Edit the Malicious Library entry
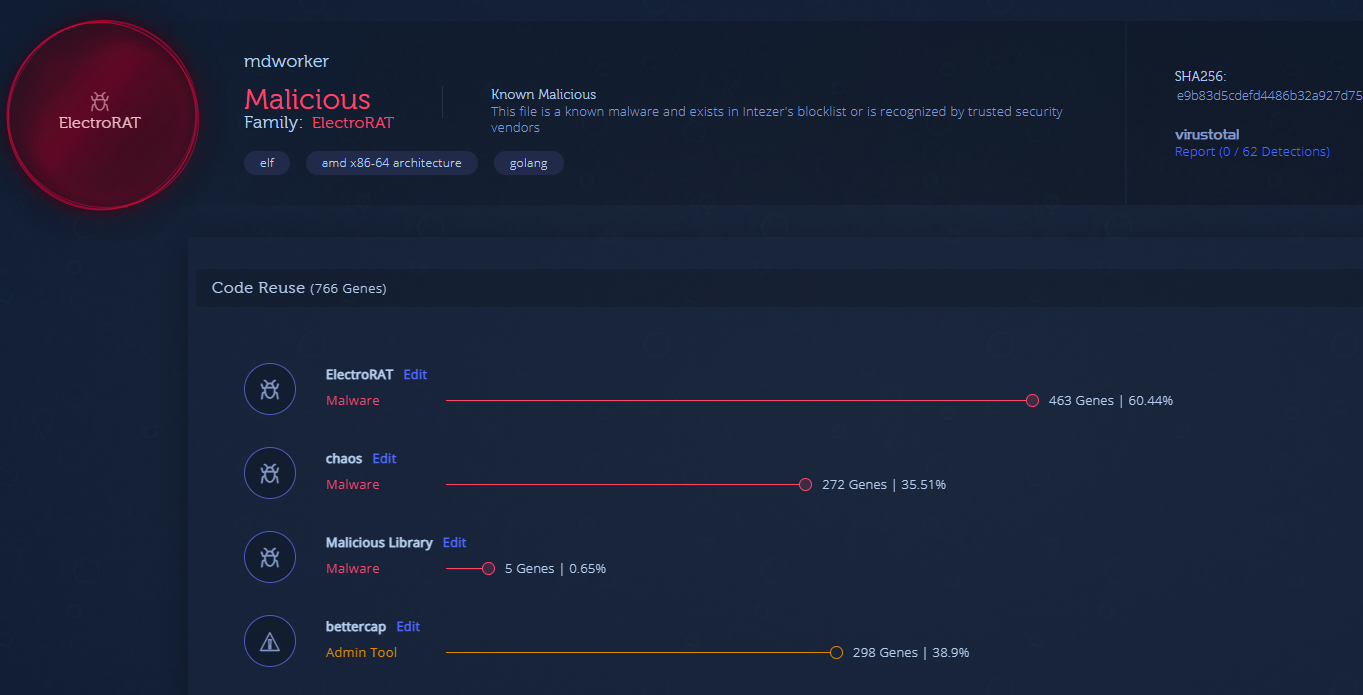The height and width of the screenshot is (695, 1363). tap(454, 542)
